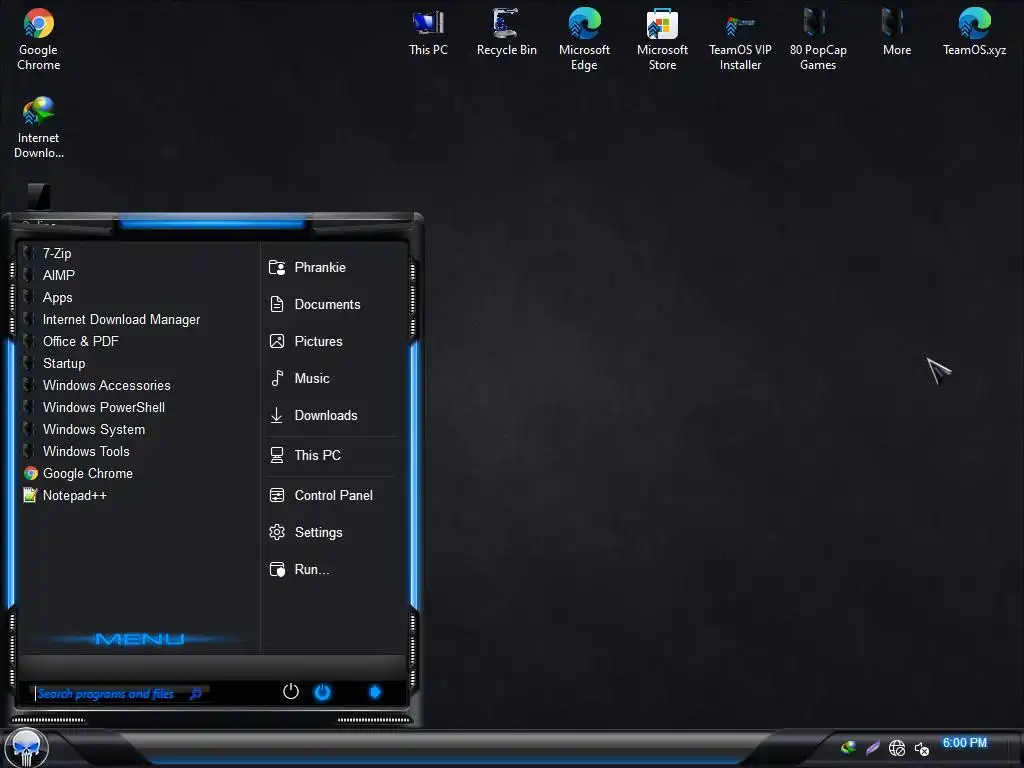Select the More desktop folder icon
Viewport: 1024px width, 768px height.
(896, 33)
